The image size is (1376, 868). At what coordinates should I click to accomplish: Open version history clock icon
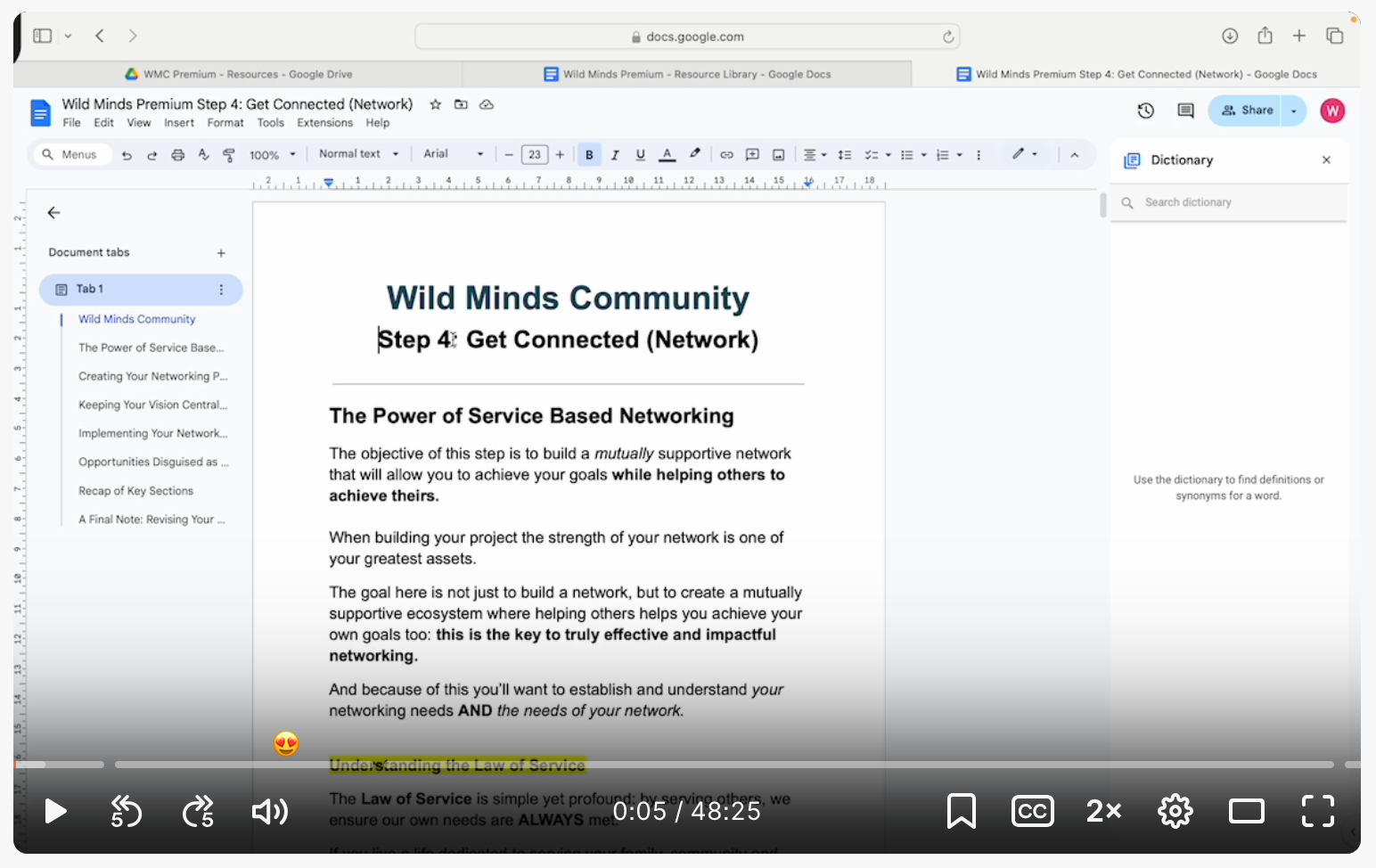pyautogui.click(x=1146, y=111)
